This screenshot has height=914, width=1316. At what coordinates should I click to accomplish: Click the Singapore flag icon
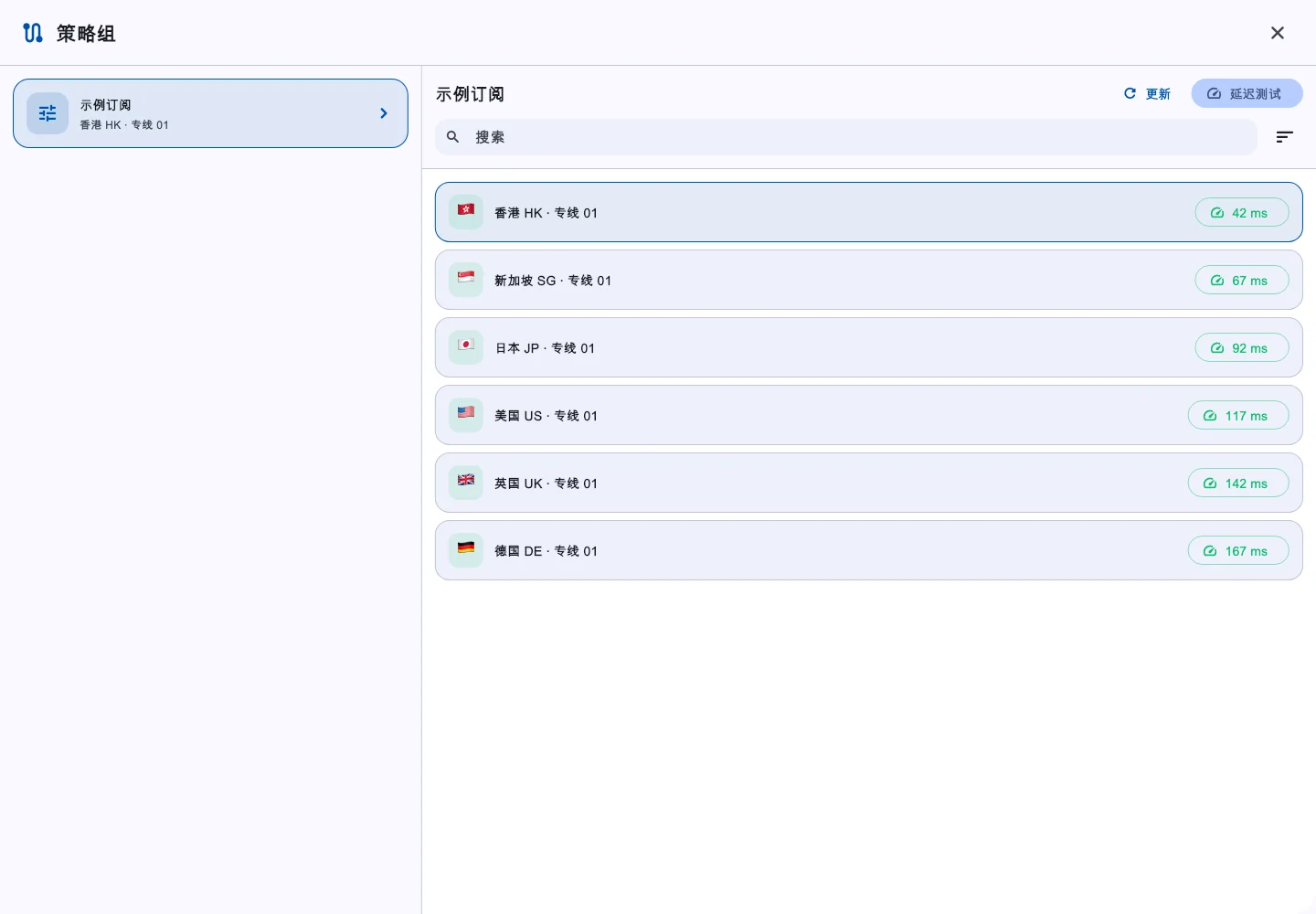click(466, 279)
